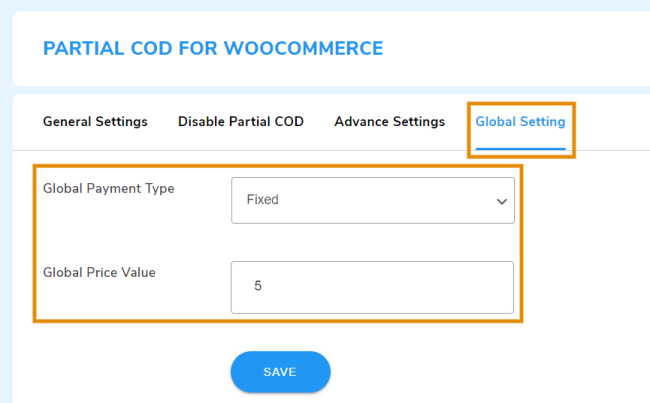
Task: Focus the Global Price Value input field
Action: (372, 287)
